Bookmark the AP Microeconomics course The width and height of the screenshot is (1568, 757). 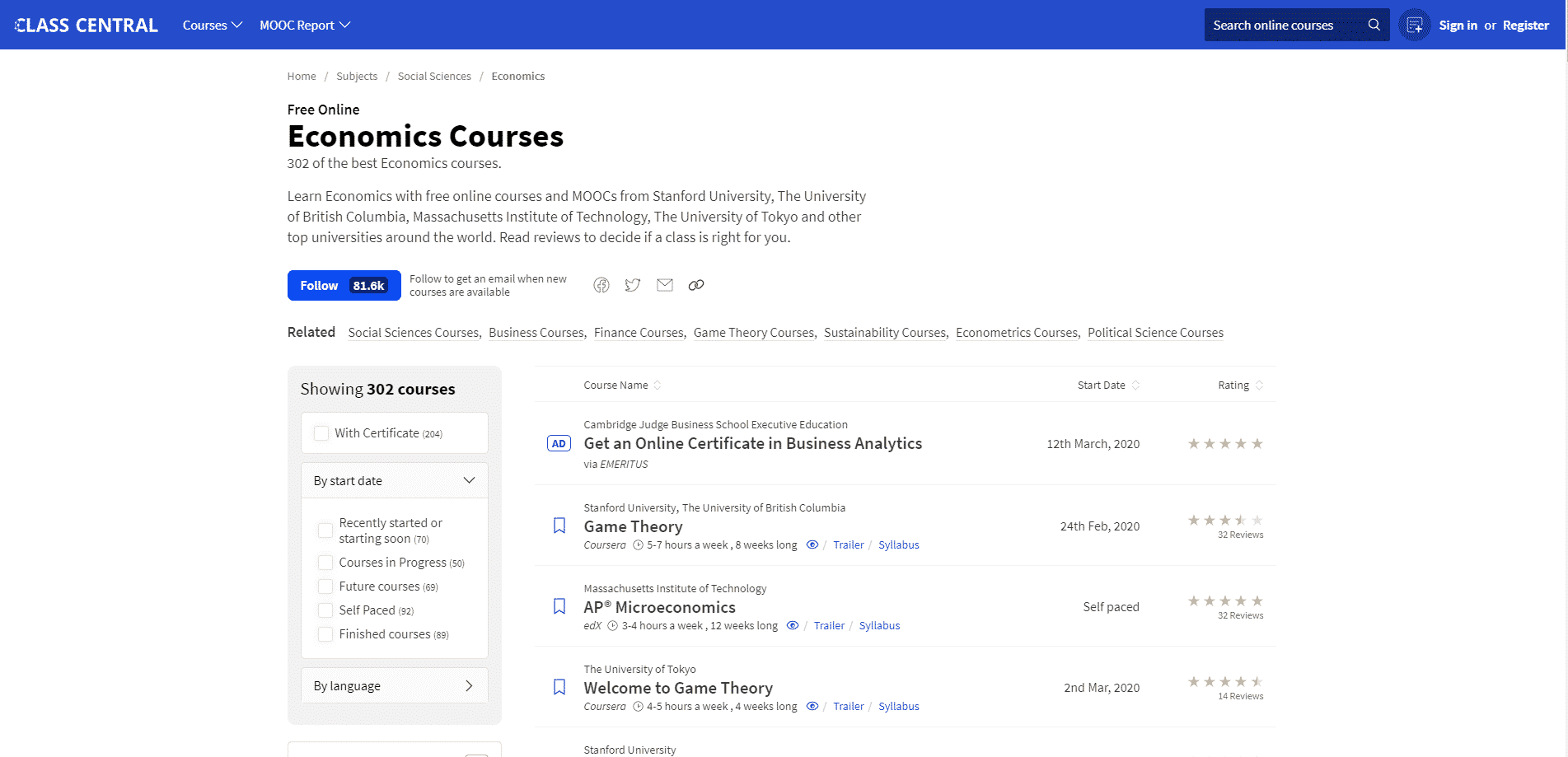(559, 606)
